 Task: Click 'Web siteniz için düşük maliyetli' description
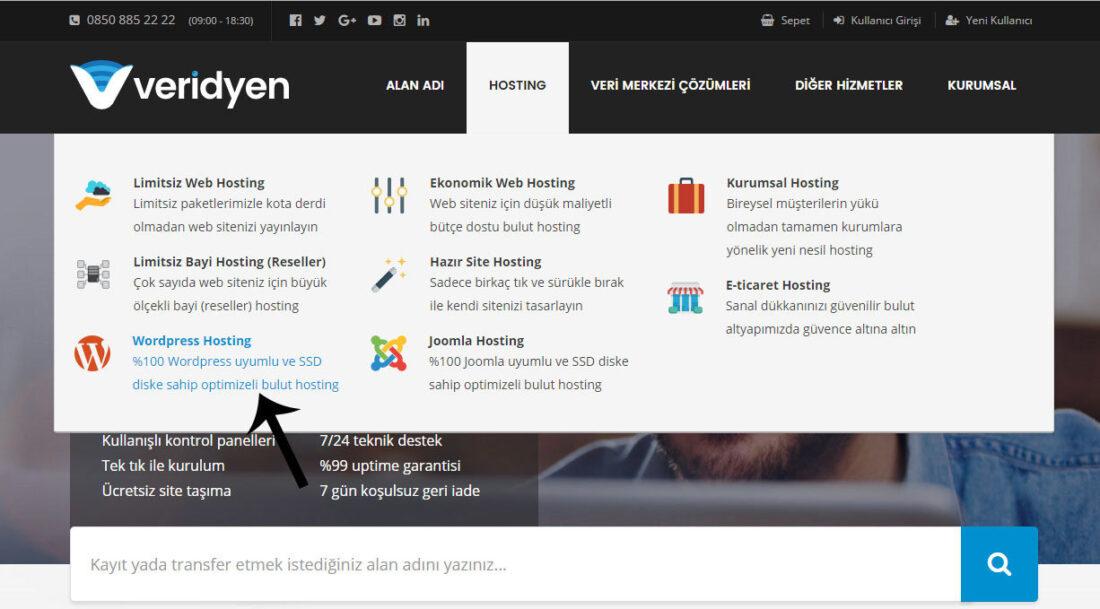click(521, 203)
